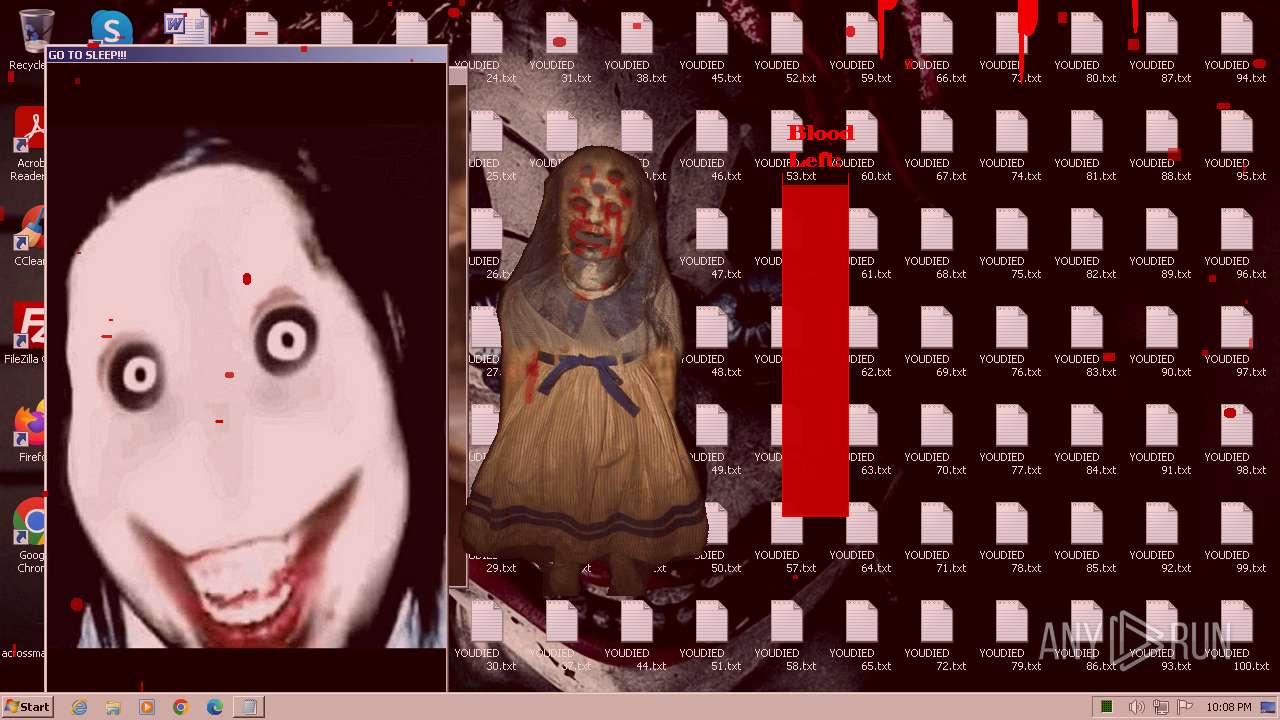Select the YOUDIED 70.txt file

[x=936, y=441]
